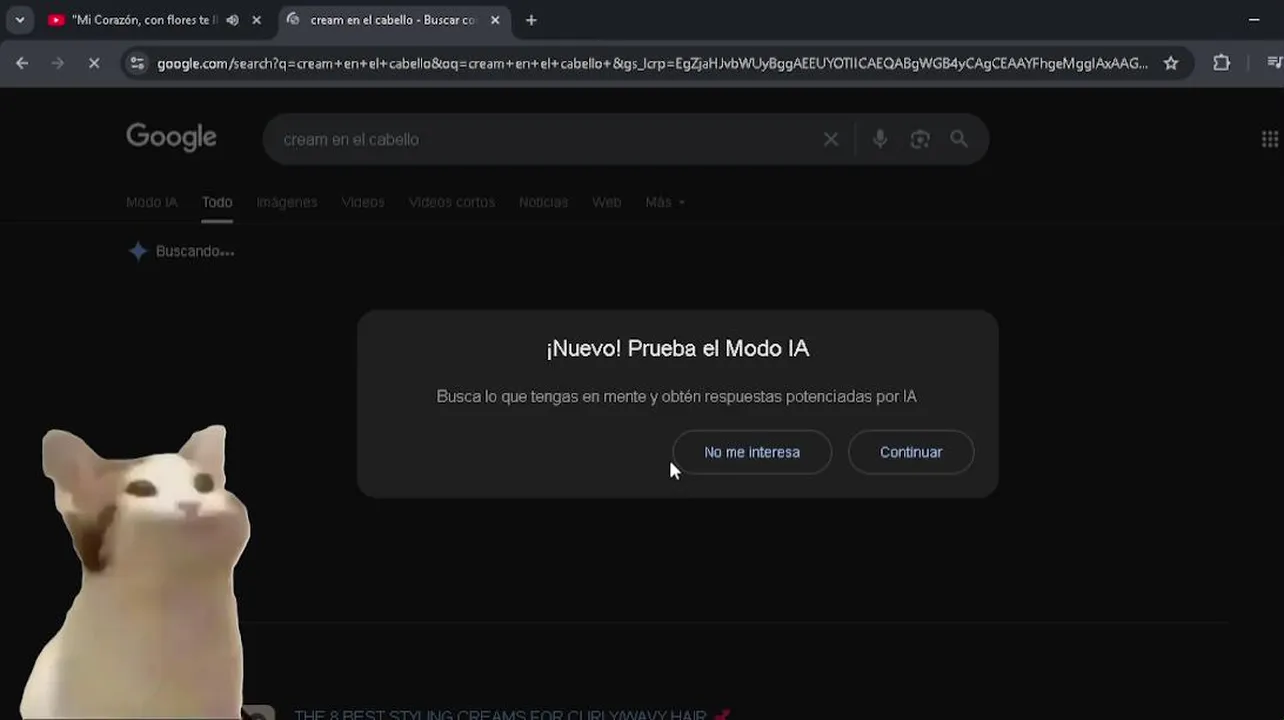Image resolution: width=1284 pixels, height=720 pixels.
Task: Stop loading the page
Action: [x=93, y=63]
